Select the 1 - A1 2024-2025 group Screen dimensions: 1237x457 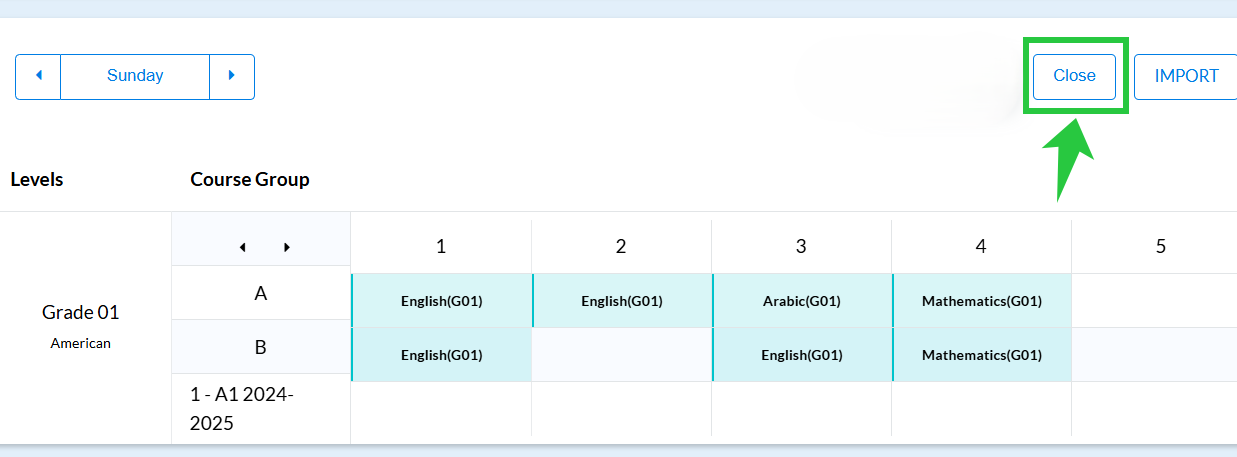point(261,409)
